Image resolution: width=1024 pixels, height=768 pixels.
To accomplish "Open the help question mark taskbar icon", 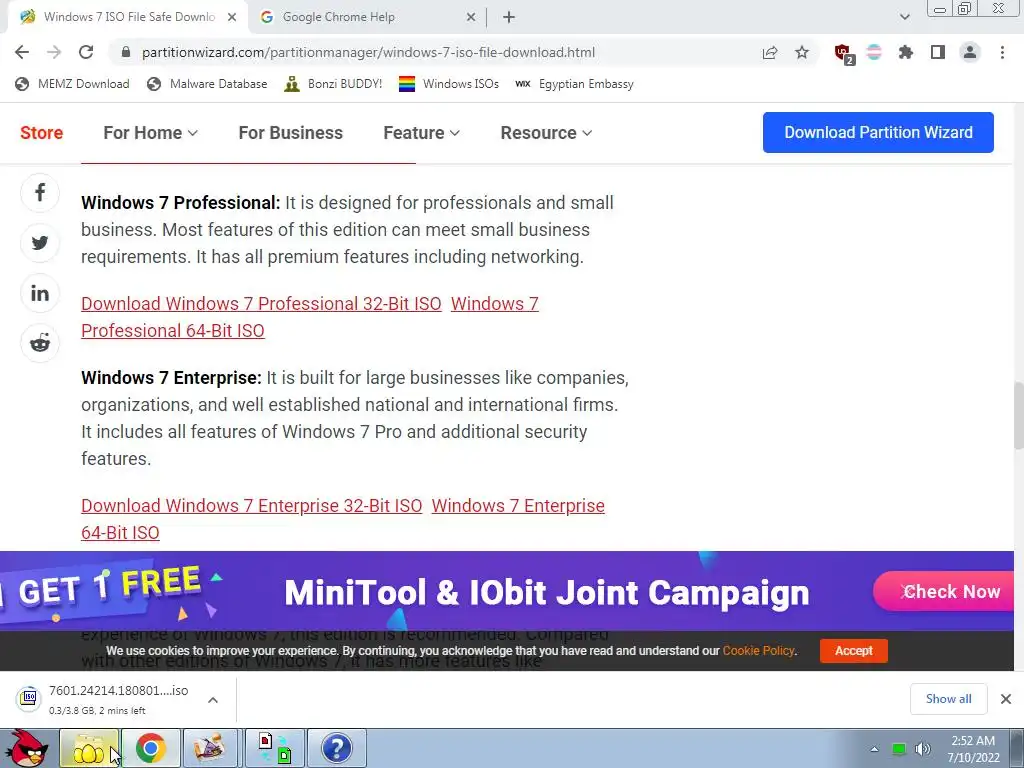I will pos(337,748).
